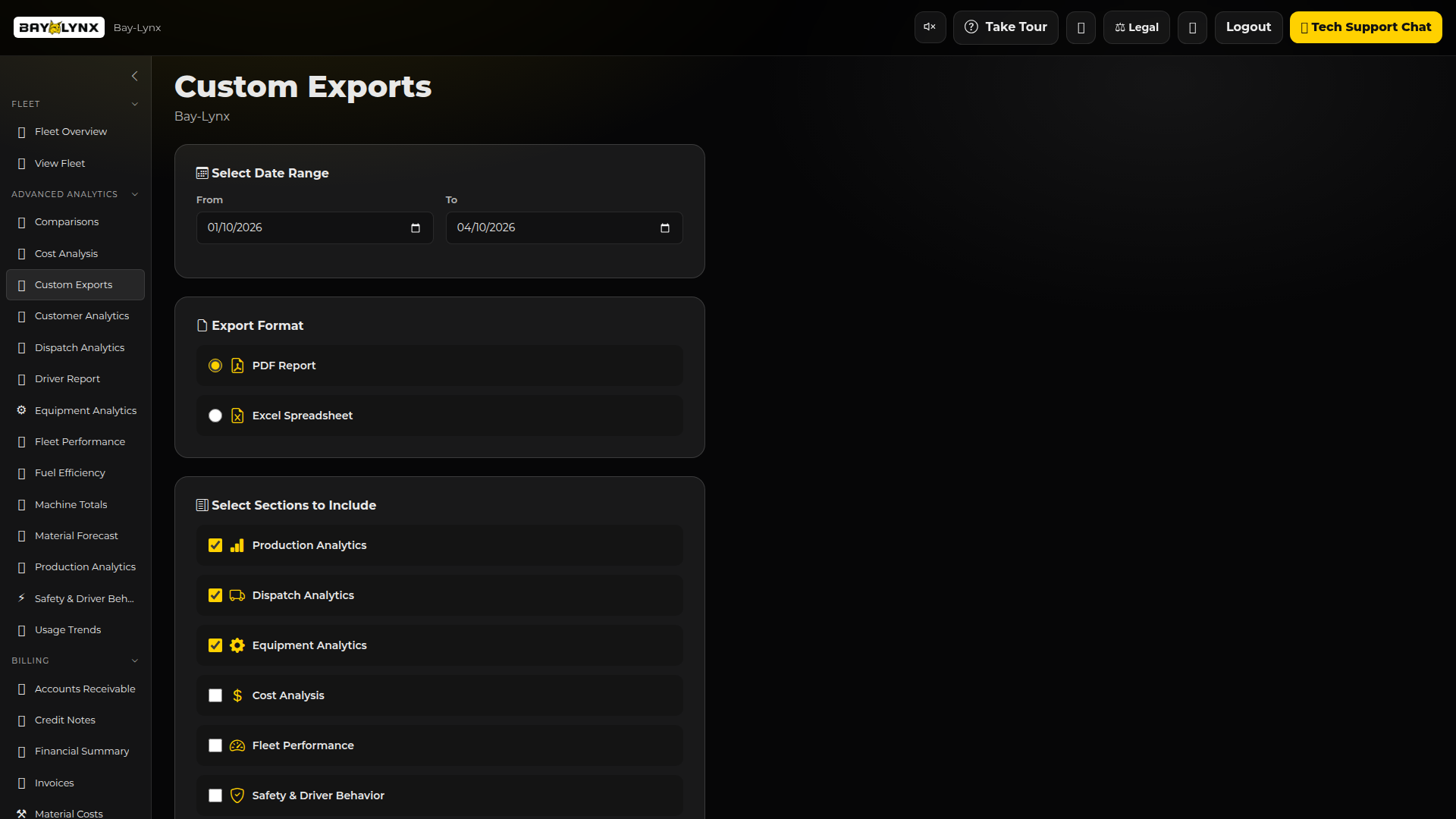Viewport: 1456px width, 819px height.
Task: Collapse the sidebar with the left arrow
Action: [x=135, y=76]
